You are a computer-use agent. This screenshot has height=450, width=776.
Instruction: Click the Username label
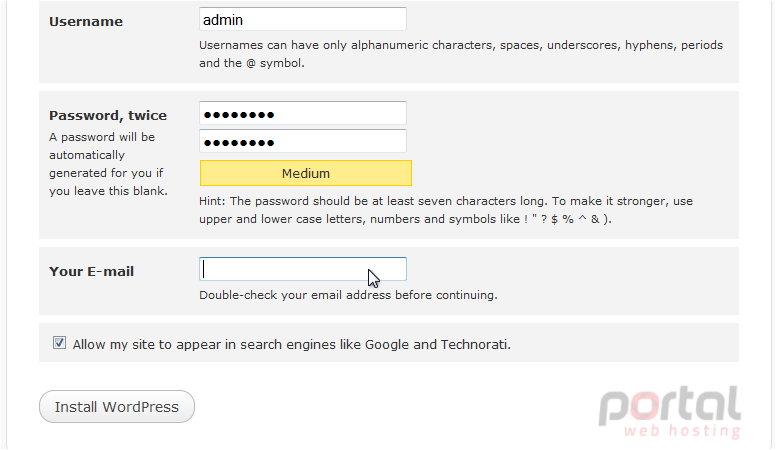pyautogui.click(x=86, y=21)
